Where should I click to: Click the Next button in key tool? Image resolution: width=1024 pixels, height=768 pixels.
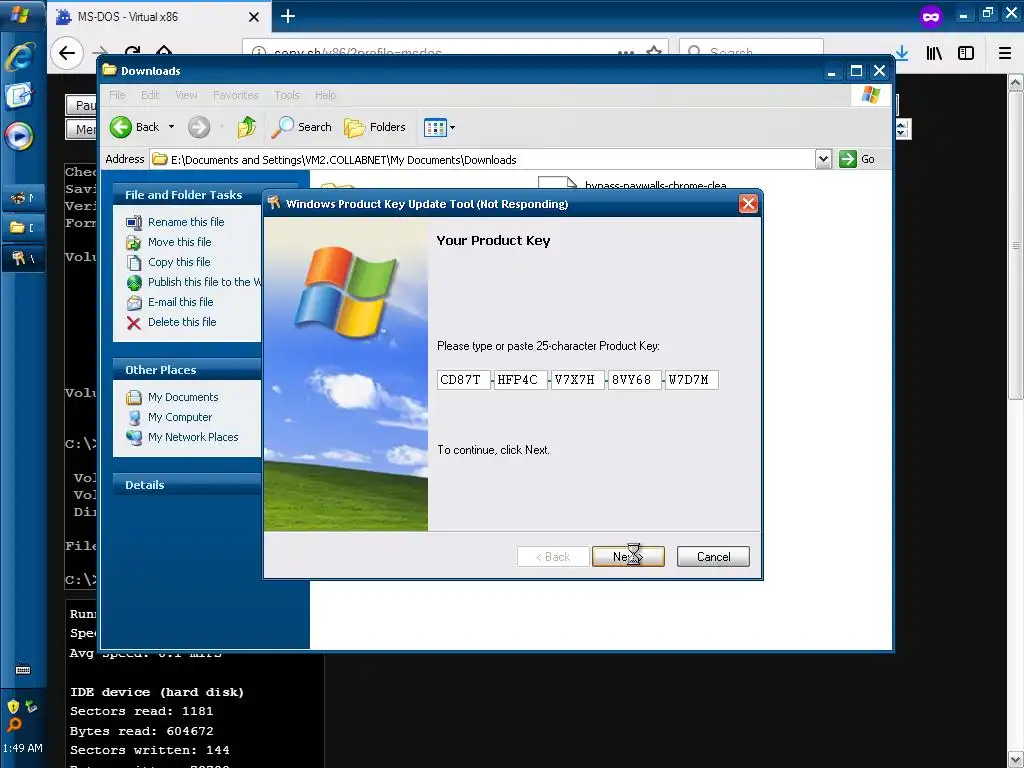[x=628, y=556]
